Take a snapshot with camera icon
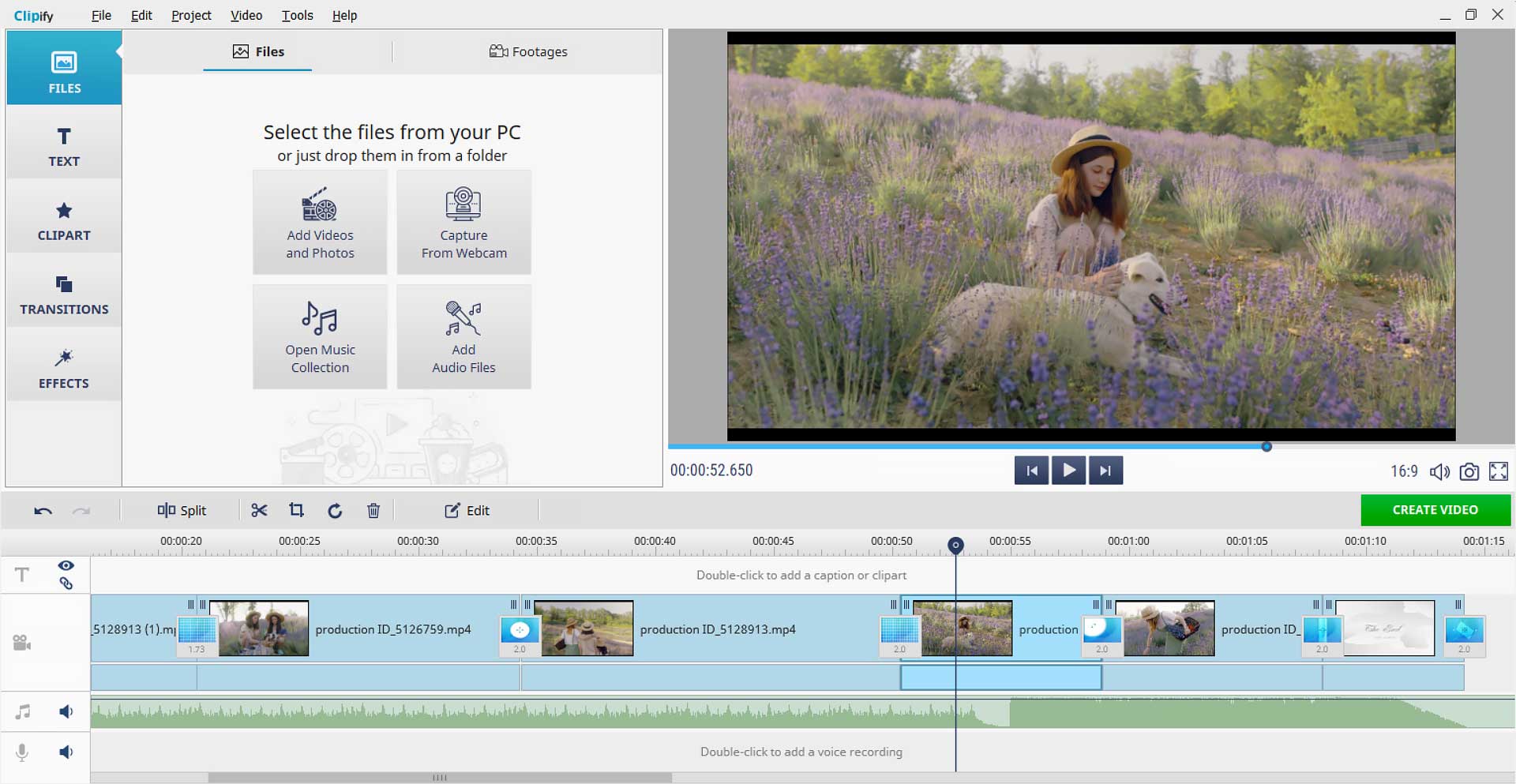The image size is (1516, 784). (1469, 471)
